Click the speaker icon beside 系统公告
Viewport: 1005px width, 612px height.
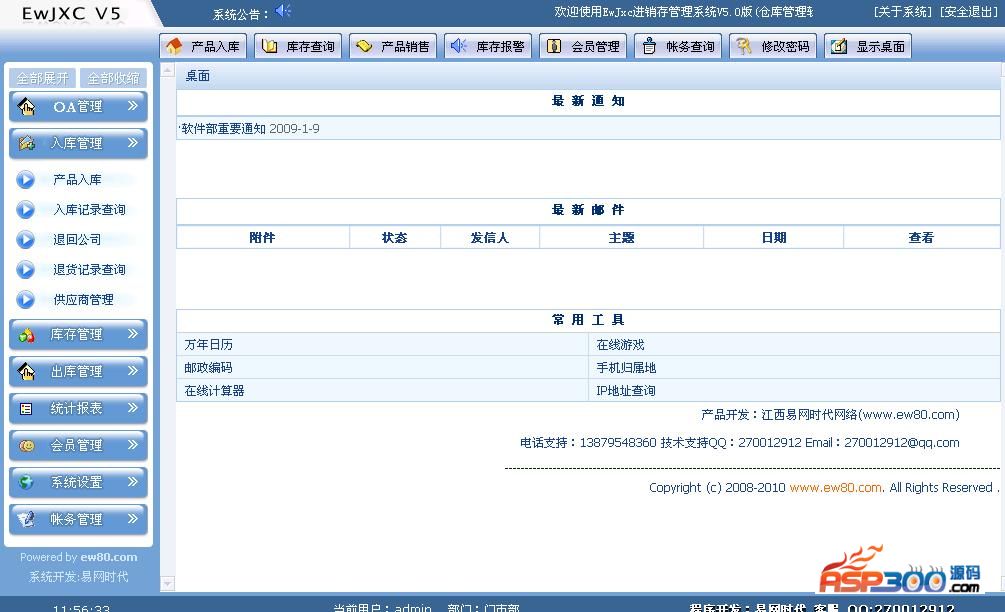pyautogui.click(x=283, y=11)
